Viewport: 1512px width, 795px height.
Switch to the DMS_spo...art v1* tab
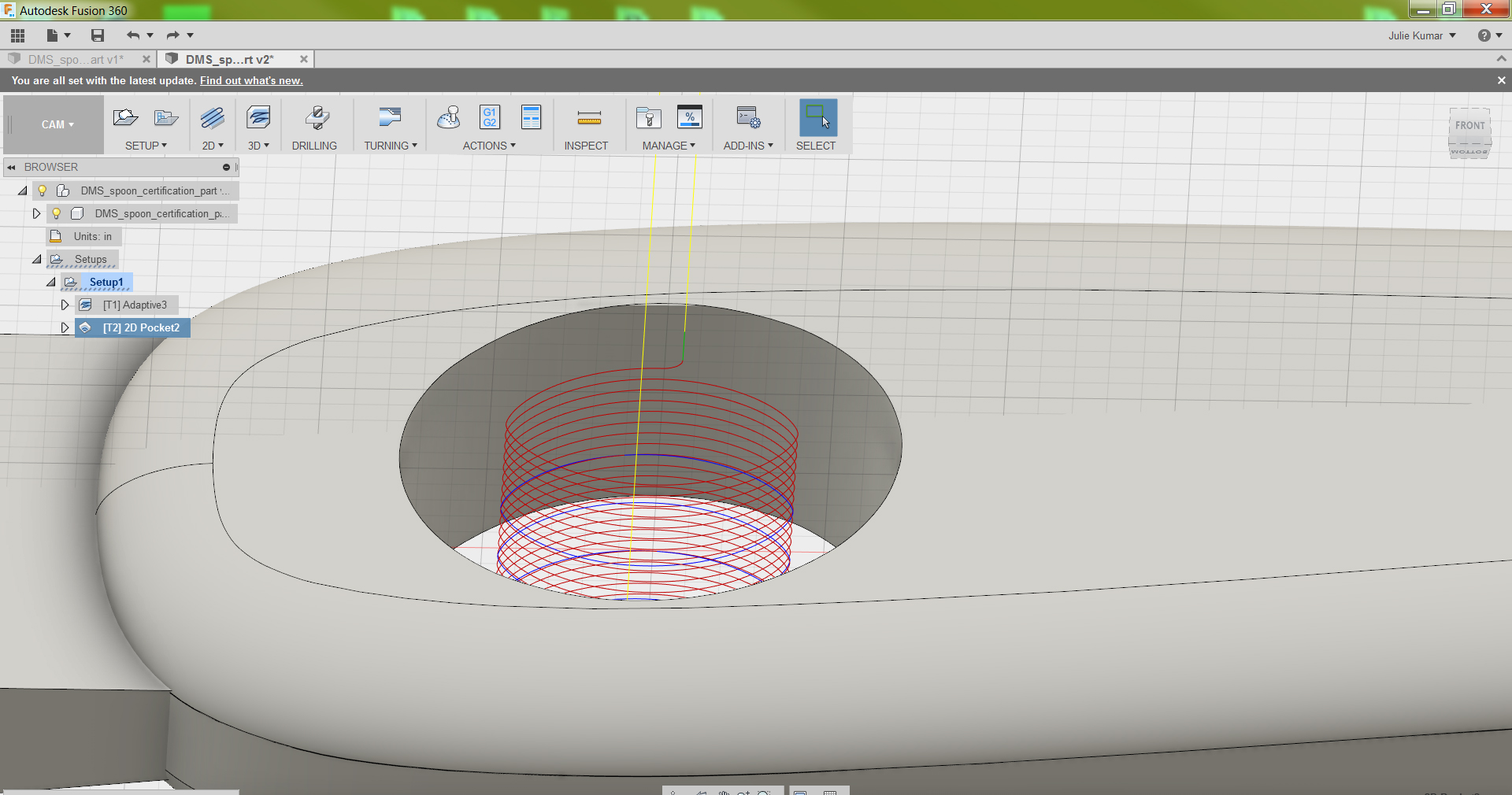pyautogui.click(x=76, y=59)
